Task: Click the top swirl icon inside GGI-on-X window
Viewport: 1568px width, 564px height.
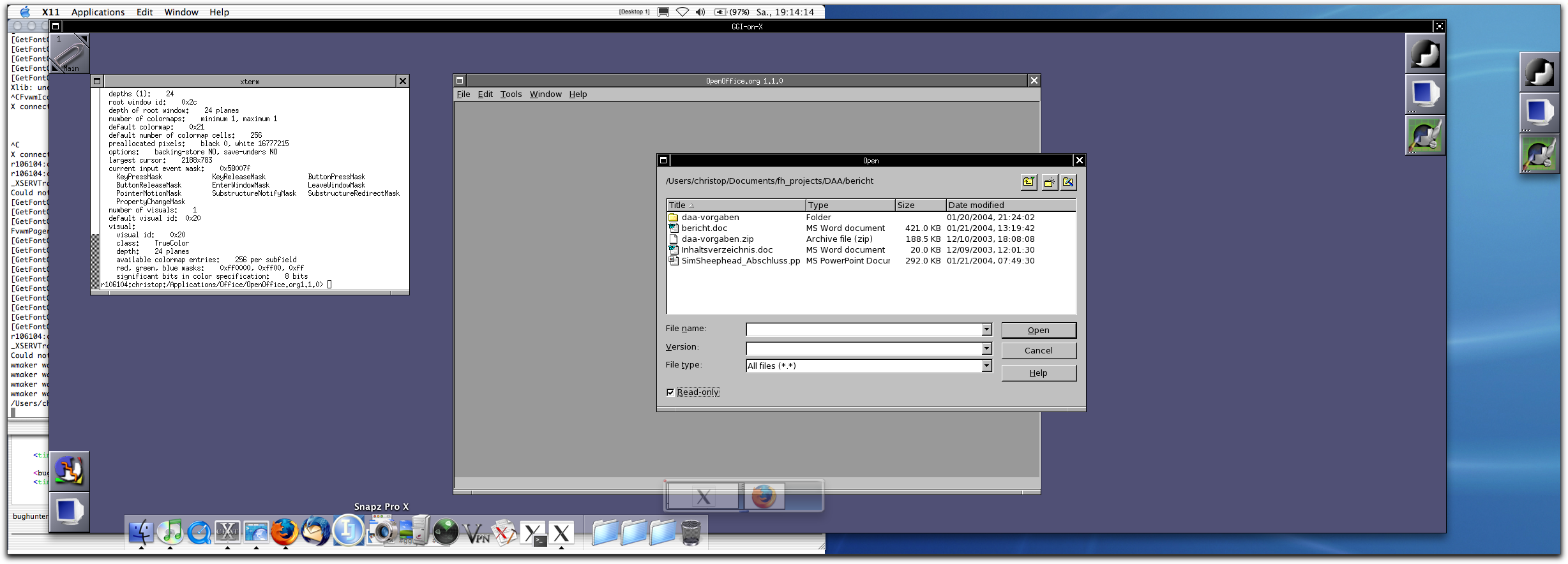Action: point(1426,54)
